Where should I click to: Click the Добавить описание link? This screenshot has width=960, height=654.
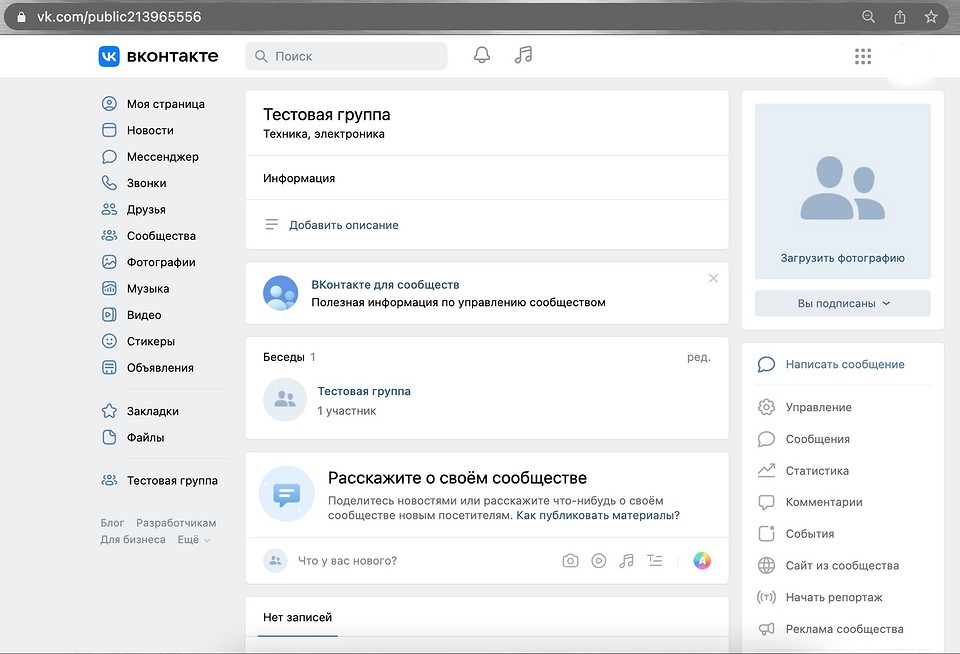[343, 225]
